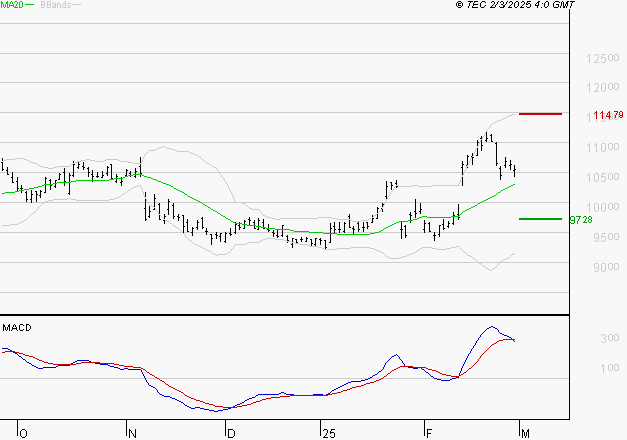Click the O month marker on time axis
The width and height of the screenshot is (627, 440).
(23, 434)
